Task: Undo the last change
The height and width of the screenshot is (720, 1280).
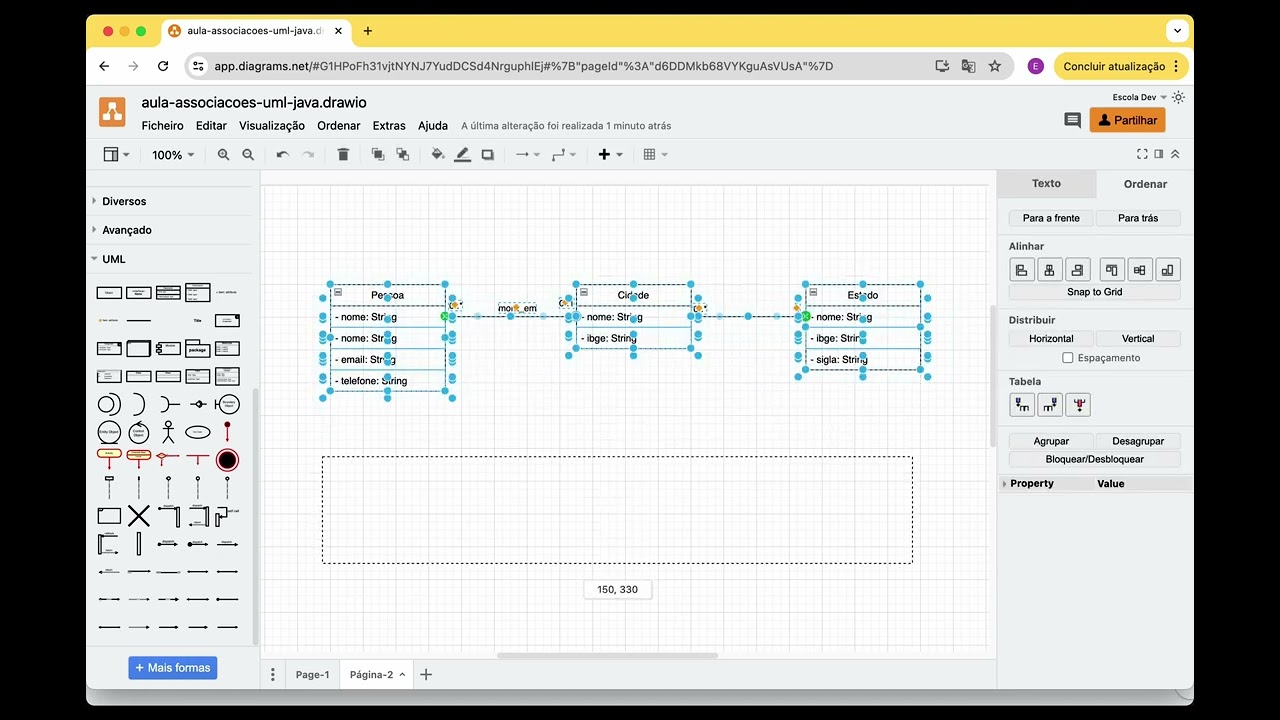Action: coord(283,155)
